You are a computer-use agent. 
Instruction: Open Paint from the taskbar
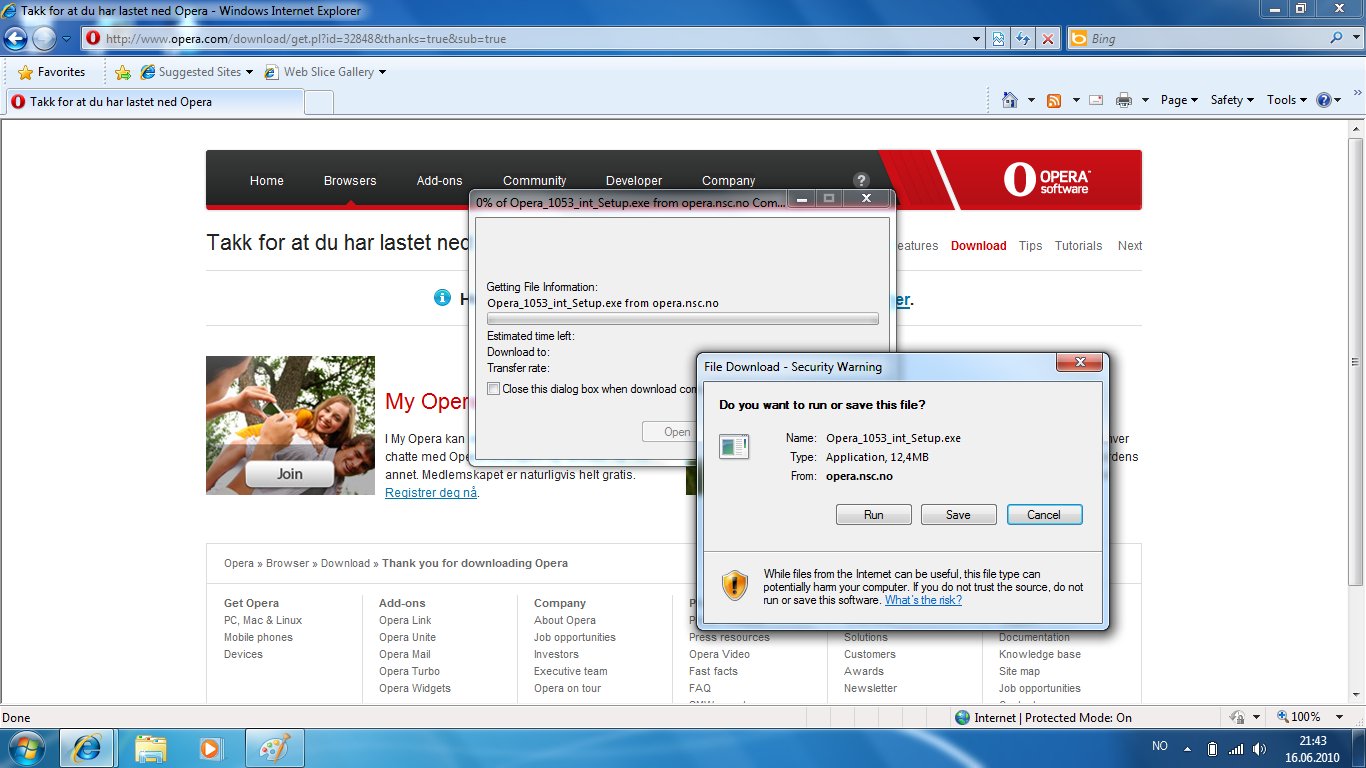pos(273,748)
